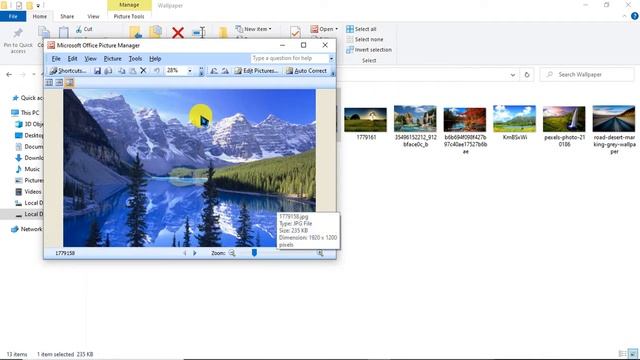The height and width of the screenshot is (360, 640).
Task: Click the Open dropdown in Explorer ribbon
Action: (x=324, y=29)
